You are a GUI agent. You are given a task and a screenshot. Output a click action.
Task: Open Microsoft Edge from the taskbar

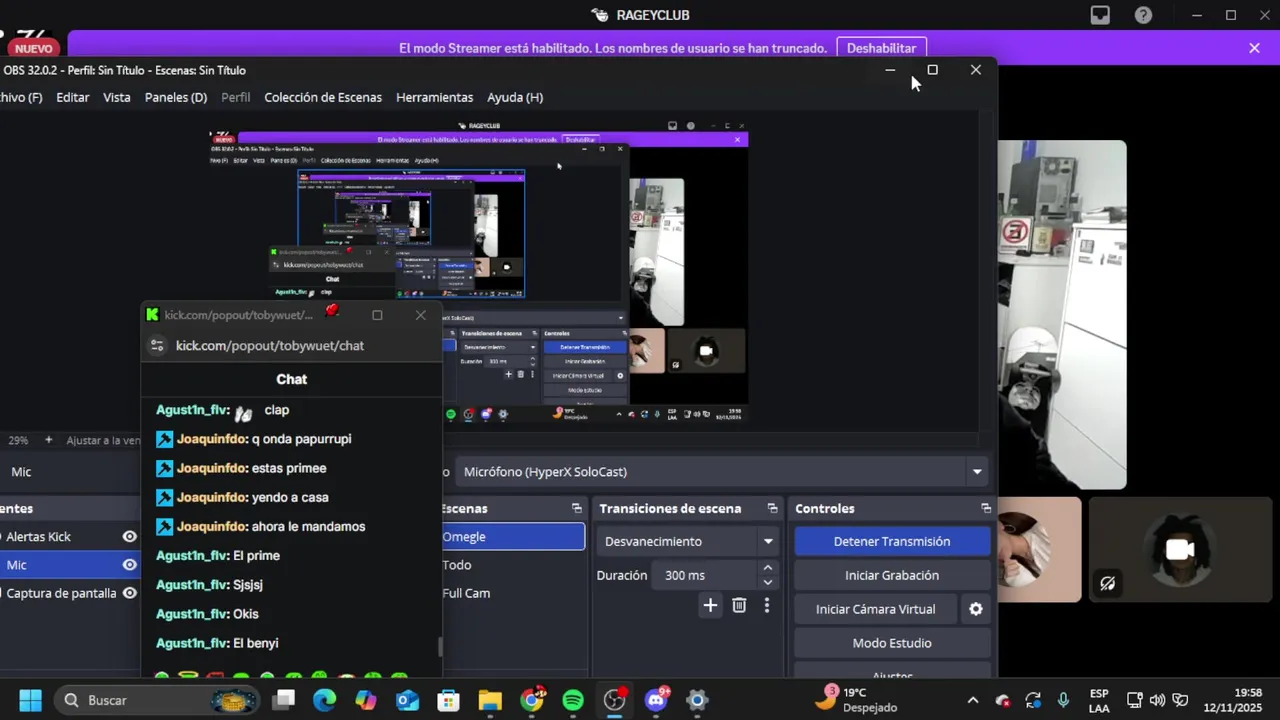tap(324, 700)
